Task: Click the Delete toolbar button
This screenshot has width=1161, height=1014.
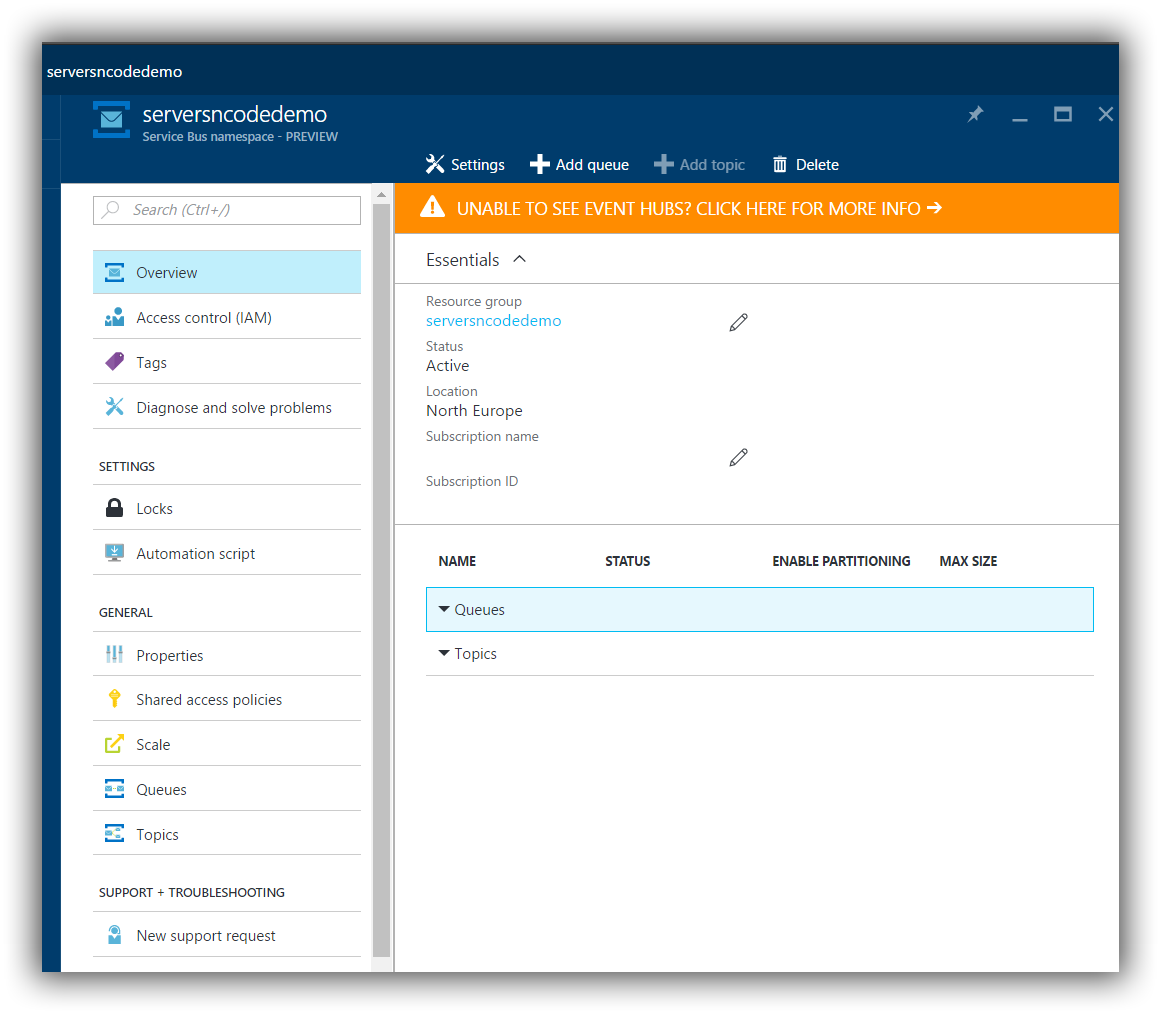Action: click(x=806, y=164)
